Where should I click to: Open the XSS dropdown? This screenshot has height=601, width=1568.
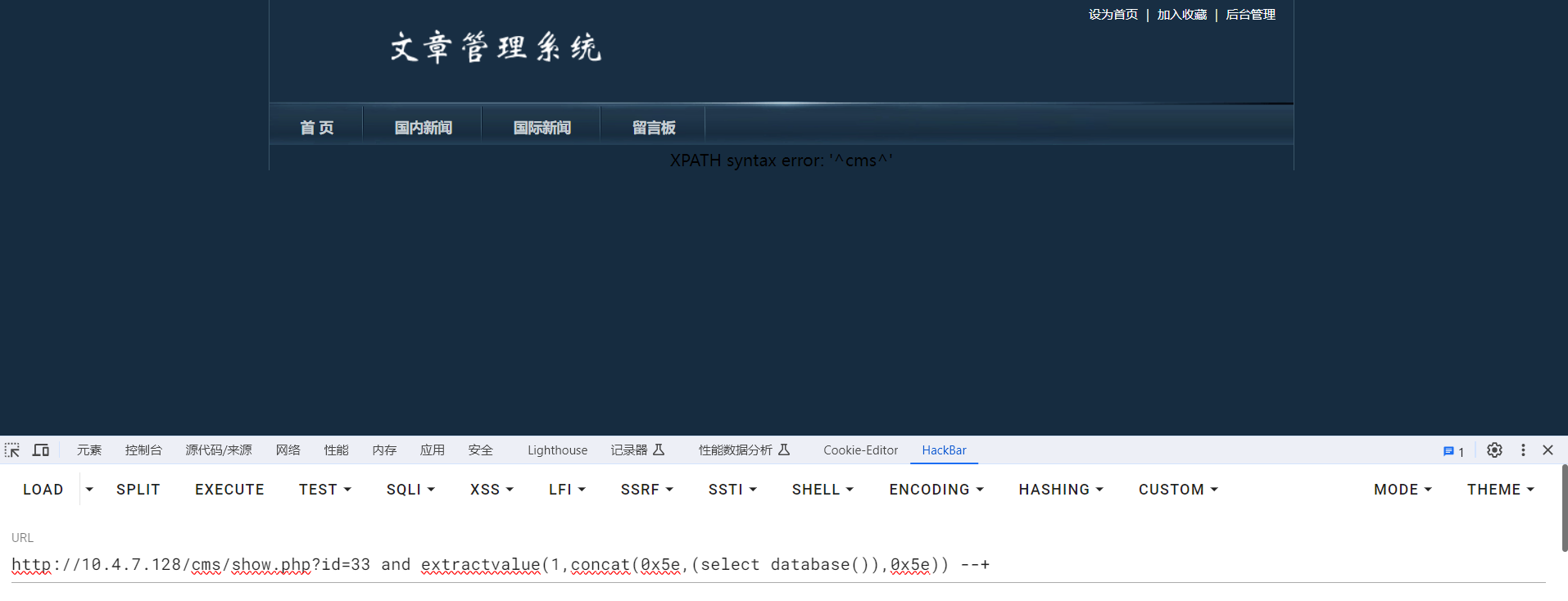tap(492, 490)
